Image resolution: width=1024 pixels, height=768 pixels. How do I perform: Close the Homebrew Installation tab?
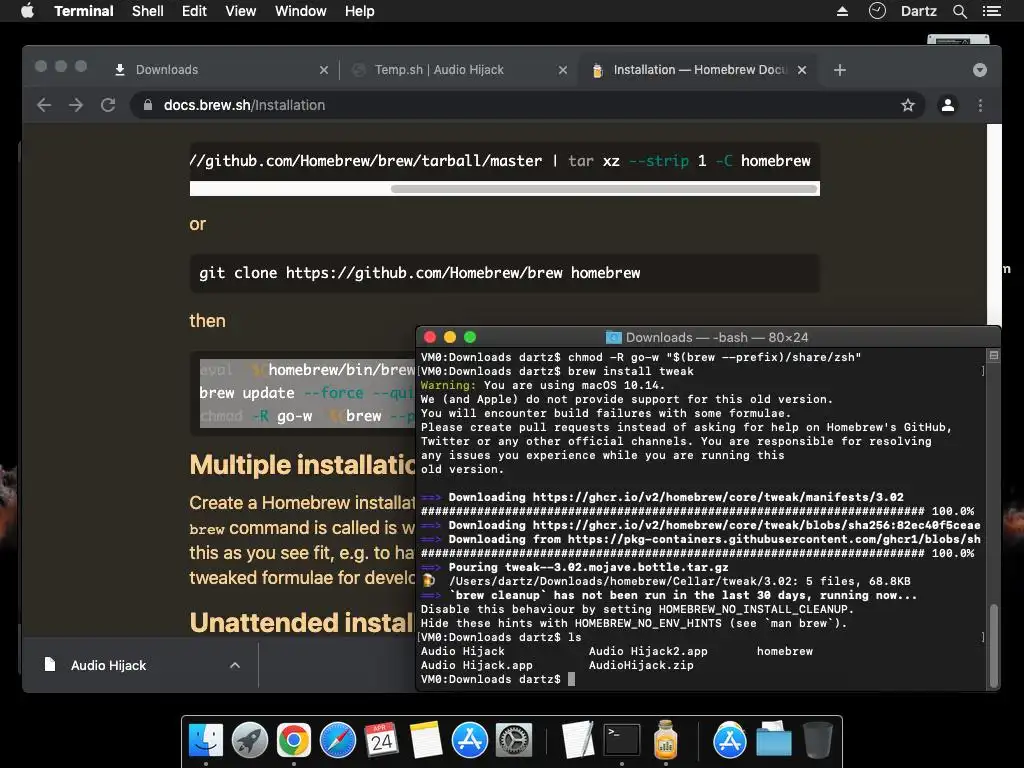pyautogui.click(x=802, y=70)
